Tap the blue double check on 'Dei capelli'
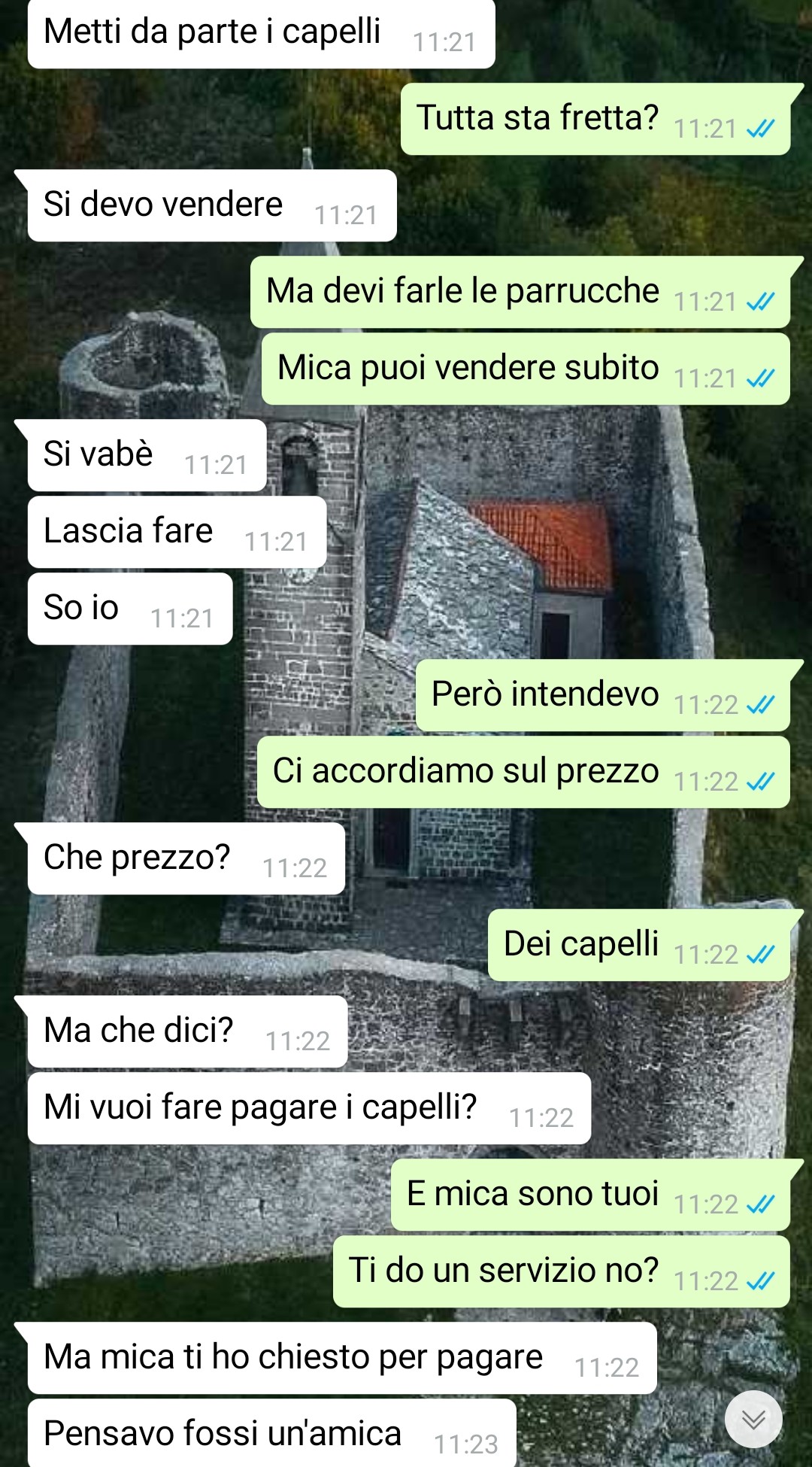The image size is (812, 1467). 760,955
